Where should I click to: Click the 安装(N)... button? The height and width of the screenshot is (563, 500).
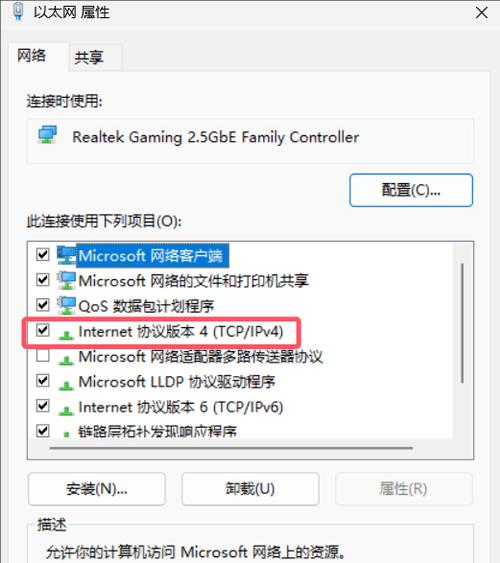point(97,489)
